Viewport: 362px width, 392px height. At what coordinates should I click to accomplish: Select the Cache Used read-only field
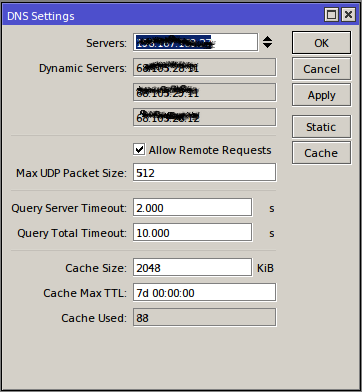click(205, 317)
